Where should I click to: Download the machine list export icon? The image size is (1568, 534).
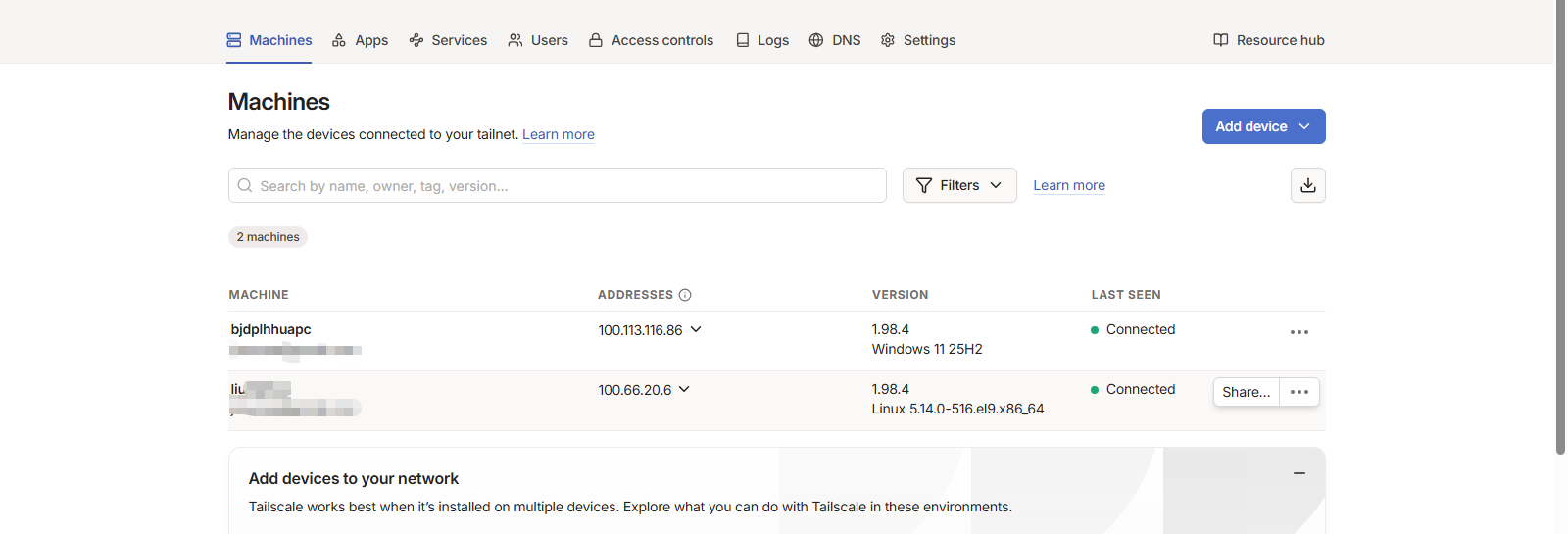pyautogui.click(x=1308, y=185)
